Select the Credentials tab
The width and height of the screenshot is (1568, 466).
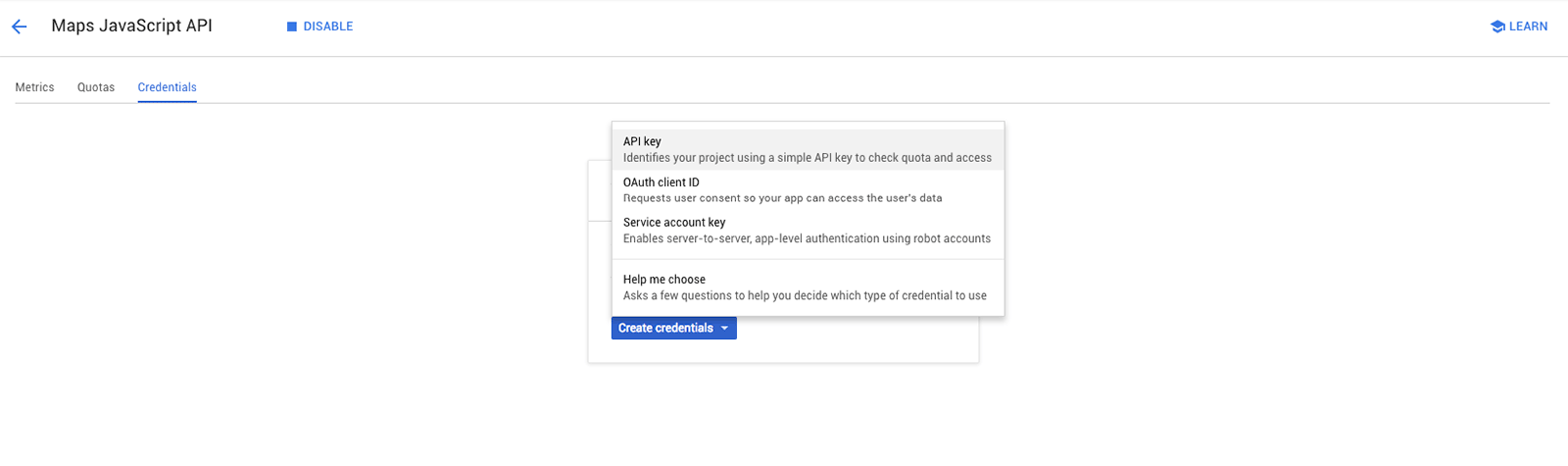tap(167, 87)
